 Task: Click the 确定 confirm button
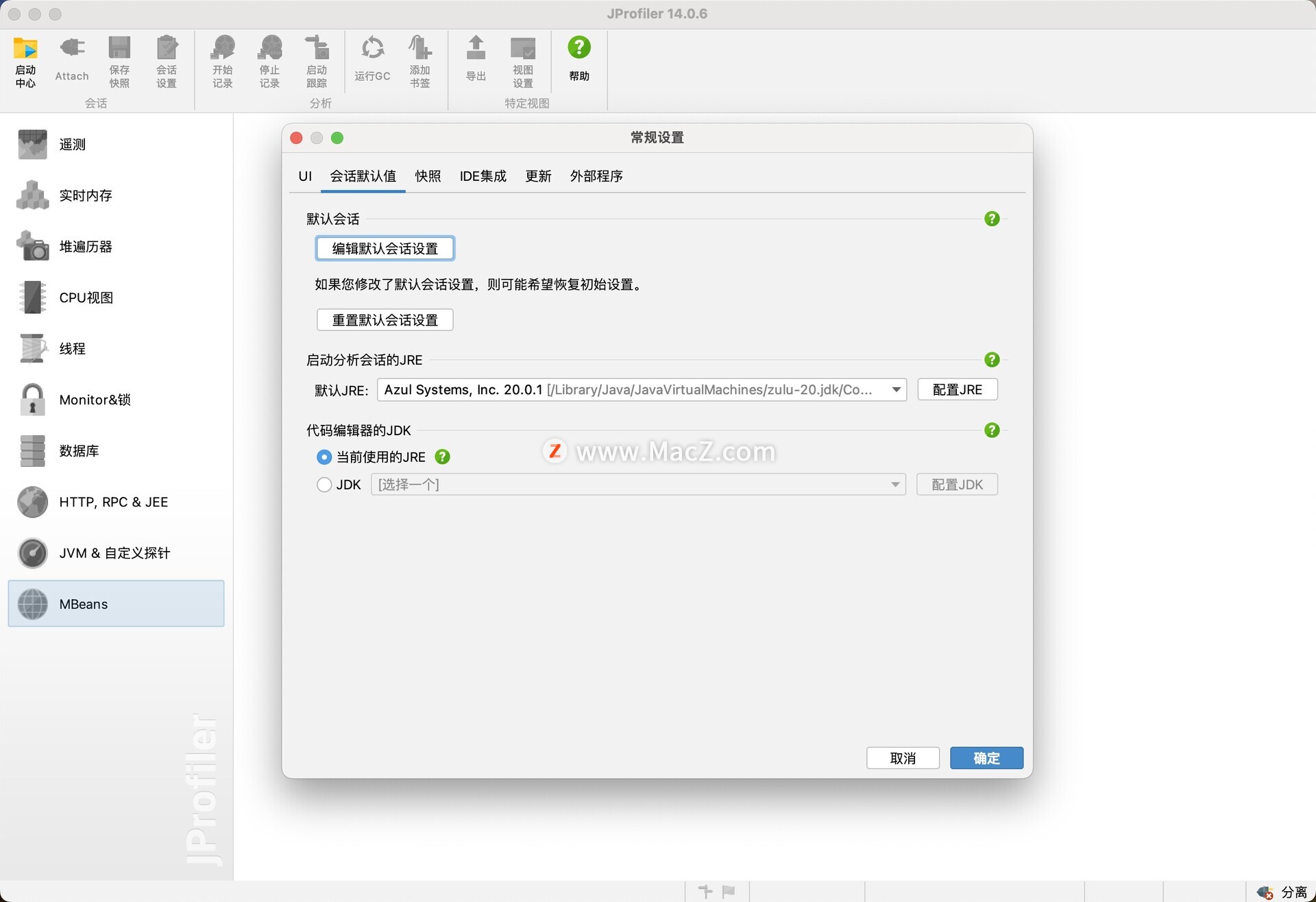click(987, 758)
